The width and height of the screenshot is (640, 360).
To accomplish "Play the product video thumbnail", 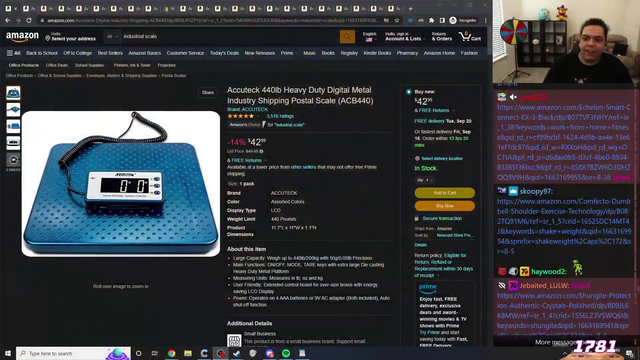I will 13,160.
